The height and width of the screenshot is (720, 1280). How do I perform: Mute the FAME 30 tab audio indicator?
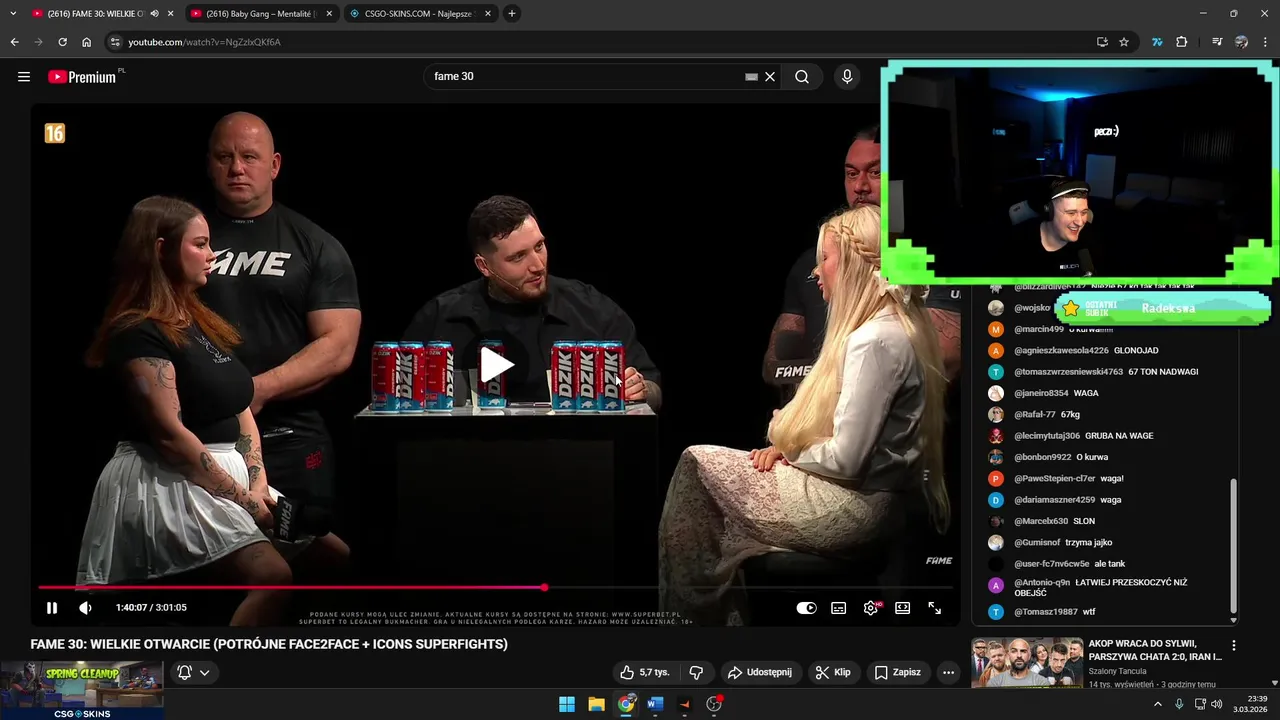click(x=154, y=14)
